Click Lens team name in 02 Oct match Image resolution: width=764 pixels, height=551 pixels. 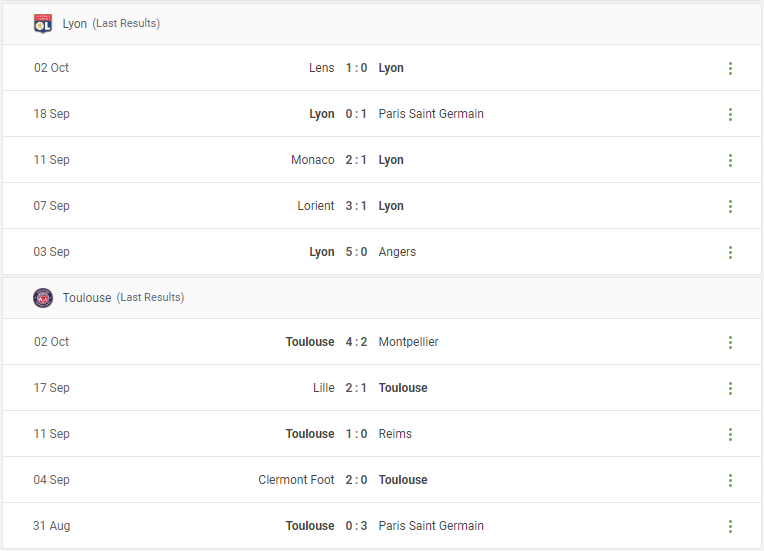[322, 68]
